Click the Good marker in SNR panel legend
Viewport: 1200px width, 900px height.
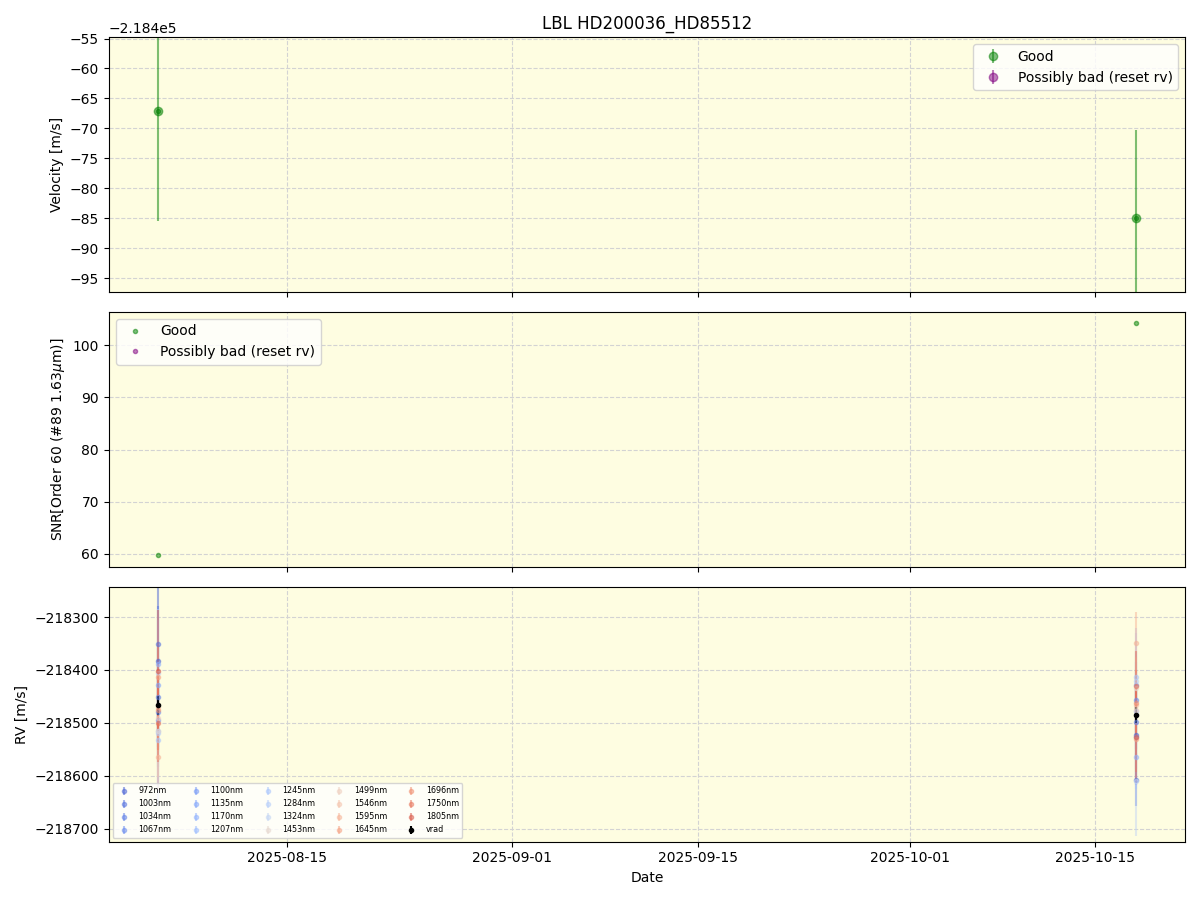tap(136, 331)
